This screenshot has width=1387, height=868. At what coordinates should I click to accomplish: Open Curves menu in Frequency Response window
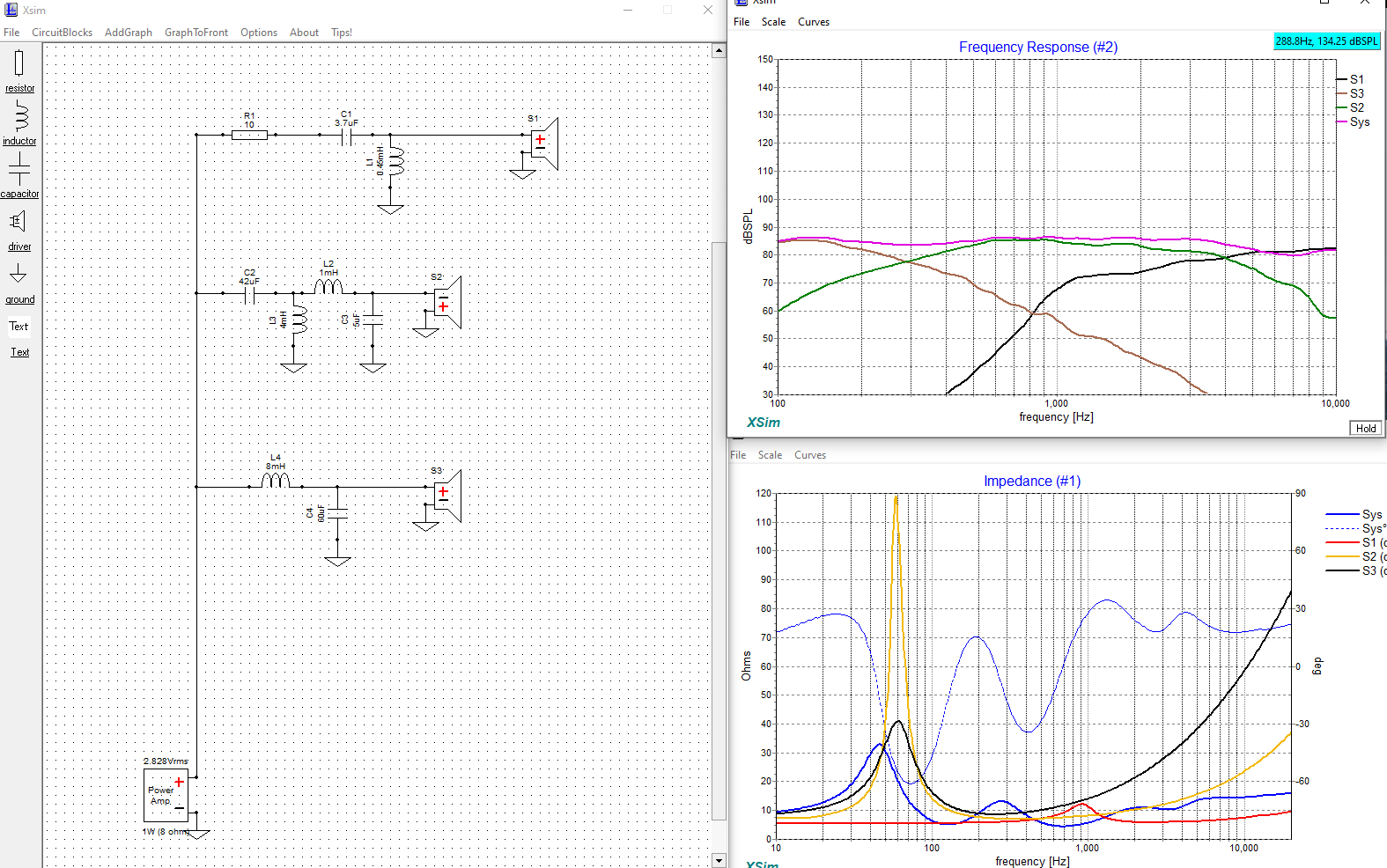point(814,22)
